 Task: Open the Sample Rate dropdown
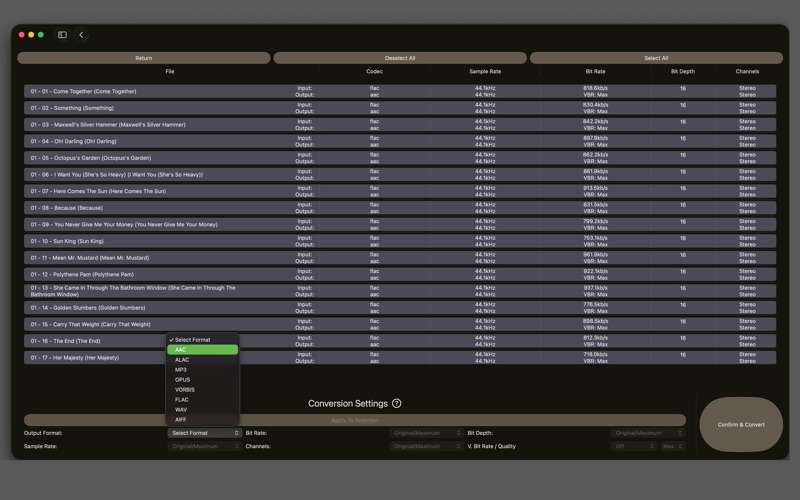(x=205, y=446)
